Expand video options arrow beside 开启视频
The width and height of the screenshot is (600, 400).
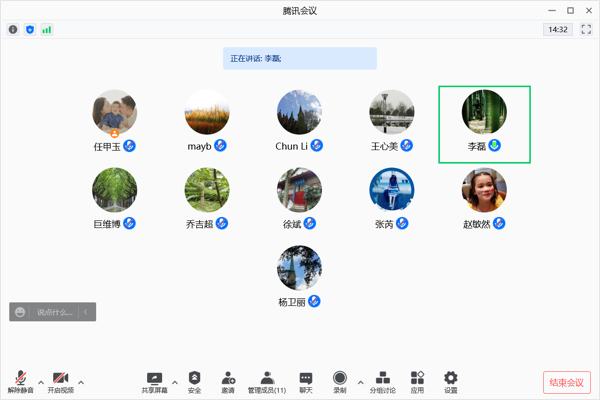point(81,382)
